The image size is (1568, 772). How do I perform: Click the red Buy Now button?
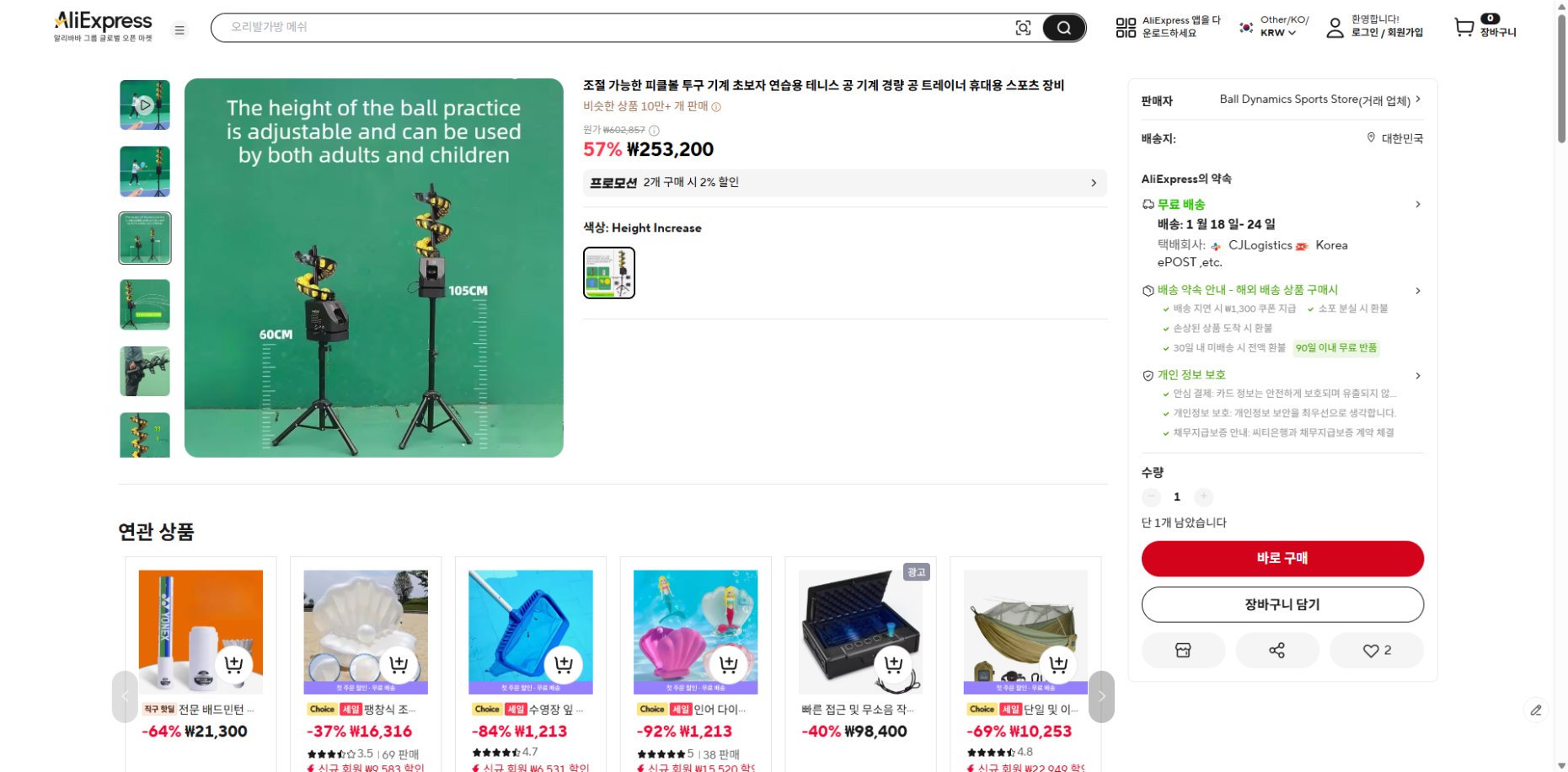coord(1282,558)
